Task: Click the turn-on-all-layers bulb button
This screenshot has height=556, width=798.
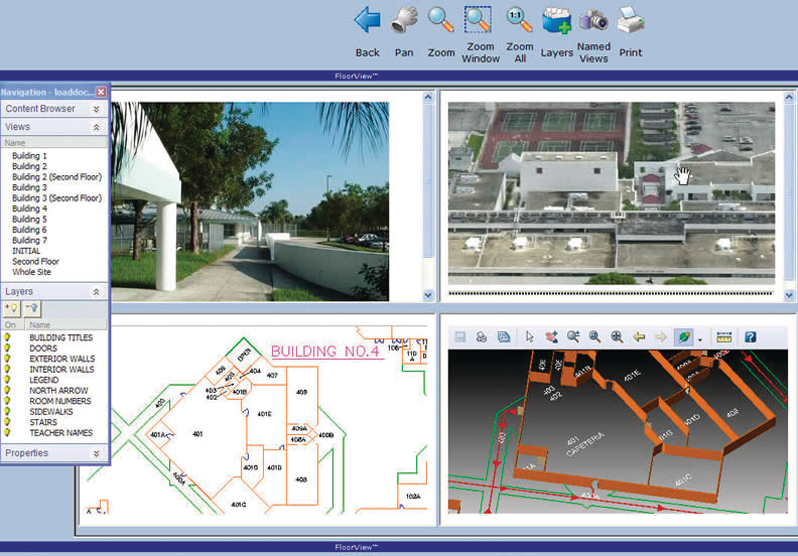Action: coord(11,309)
